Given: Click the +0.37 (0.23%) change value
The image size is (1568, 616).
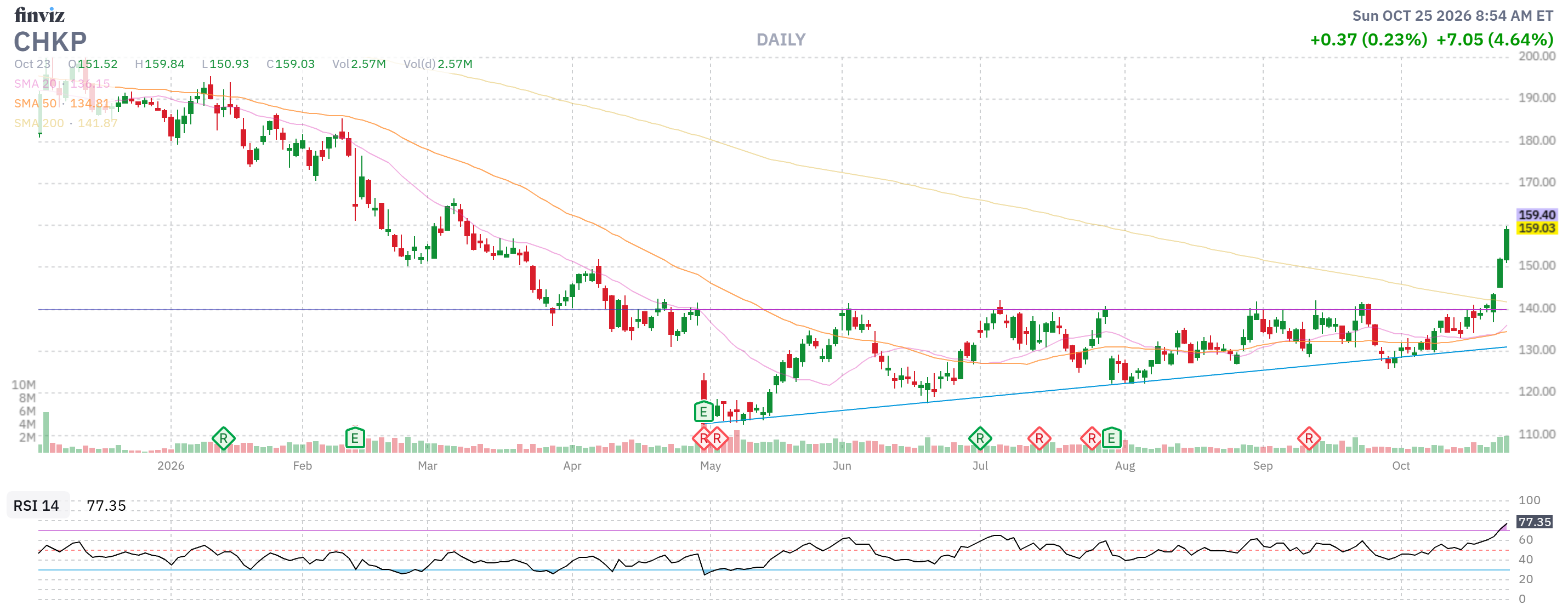Looking at the screenshot, I should coord(1368,39).
